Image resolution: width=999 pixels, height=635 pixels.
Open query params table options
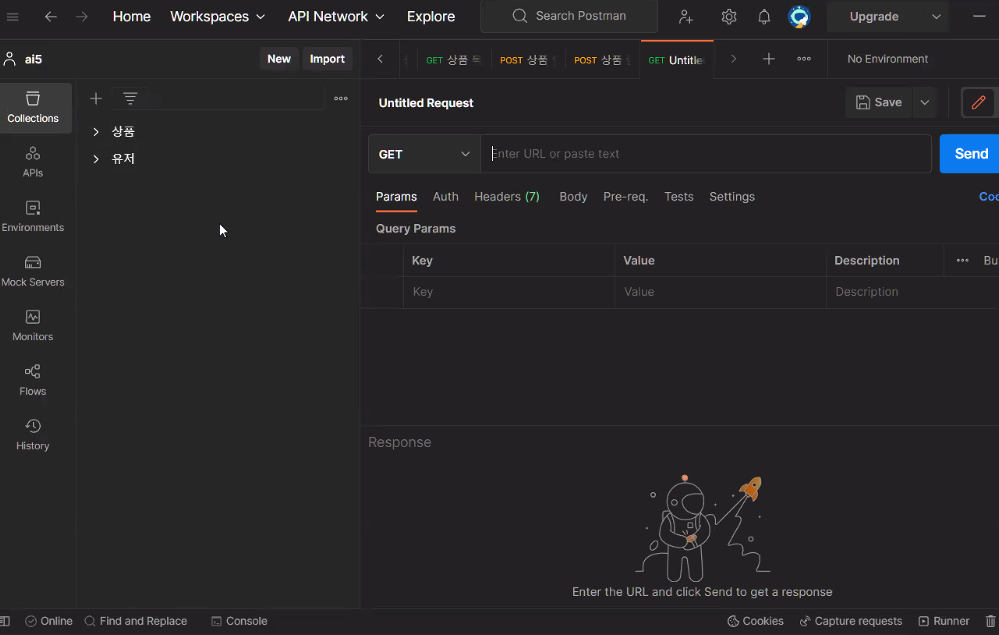pyautogui.click(x=963, y=260)
